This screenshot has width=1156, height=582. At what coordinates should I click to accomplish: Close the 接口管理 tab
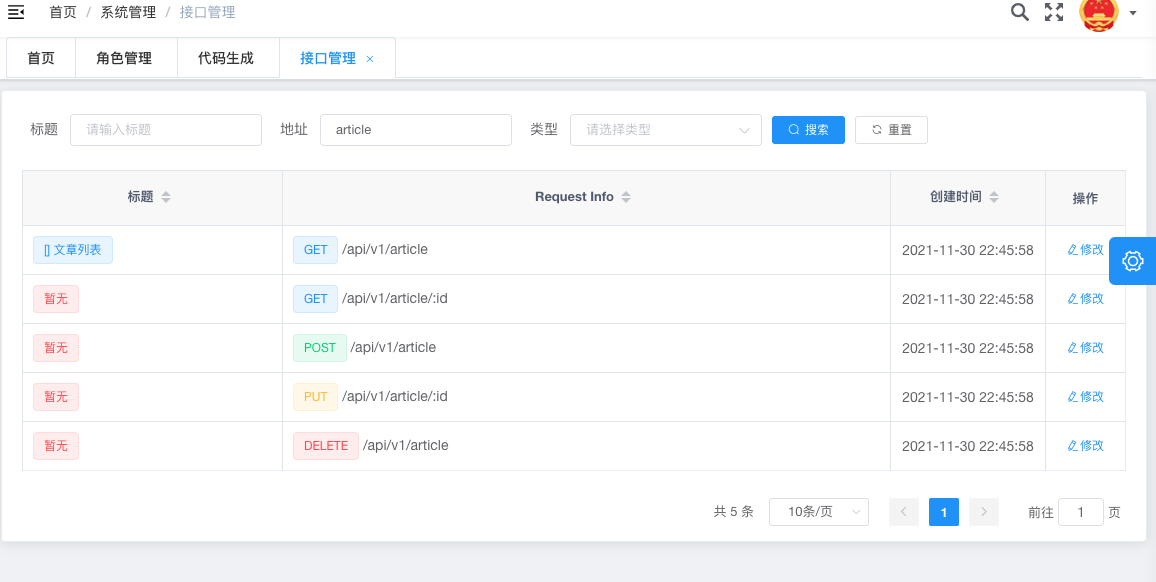click(x=370, y=58)
